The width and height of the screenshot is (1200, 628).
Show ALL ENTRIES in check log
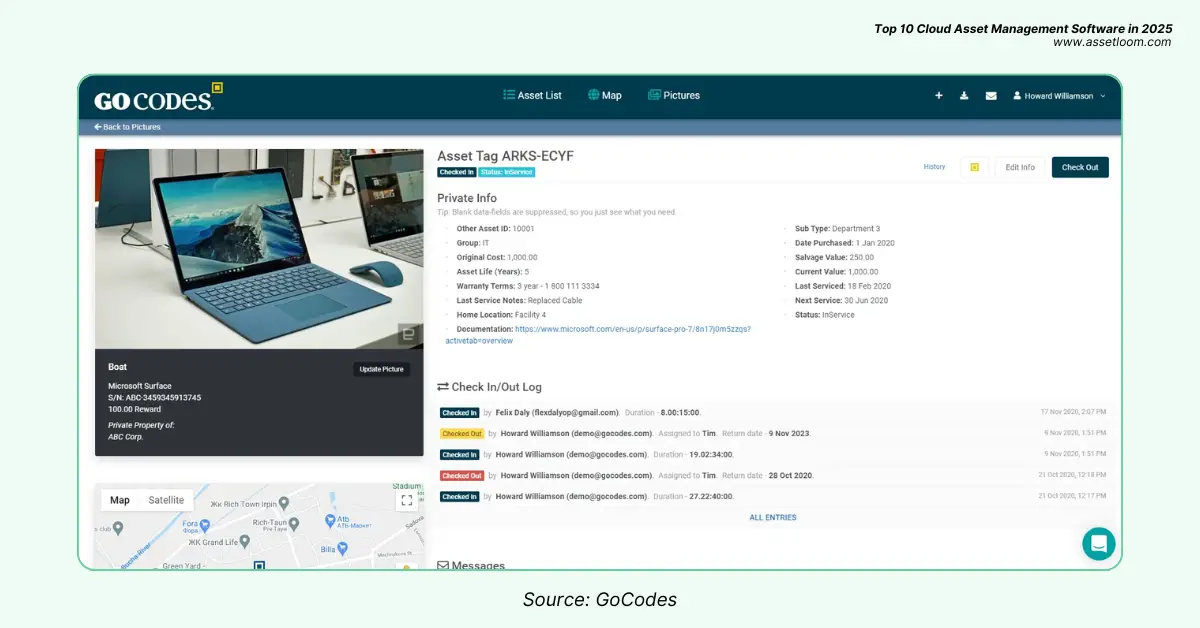click(773, 518)
